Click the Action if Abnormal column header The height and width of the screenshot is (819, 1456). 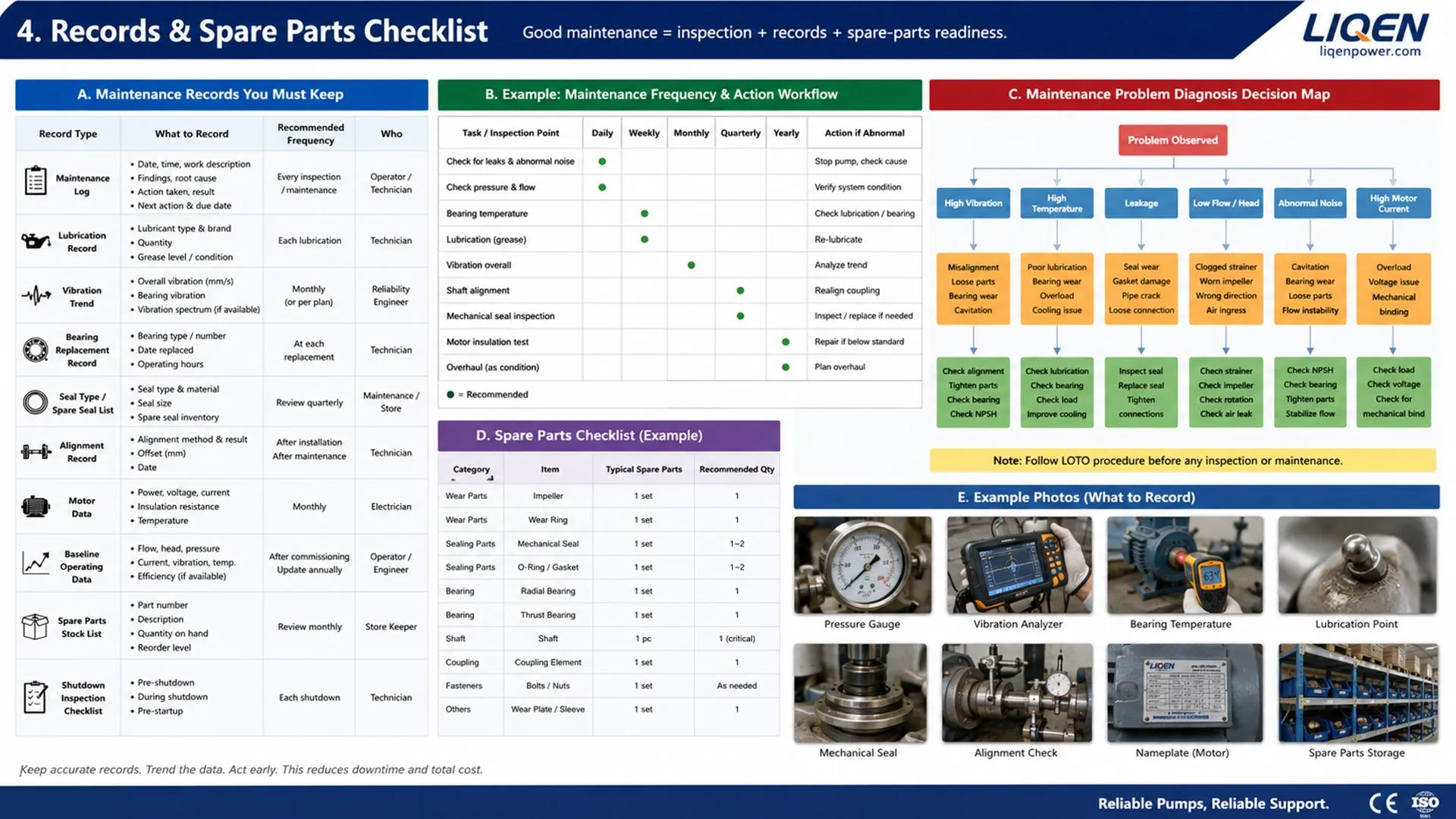point(864,133)
